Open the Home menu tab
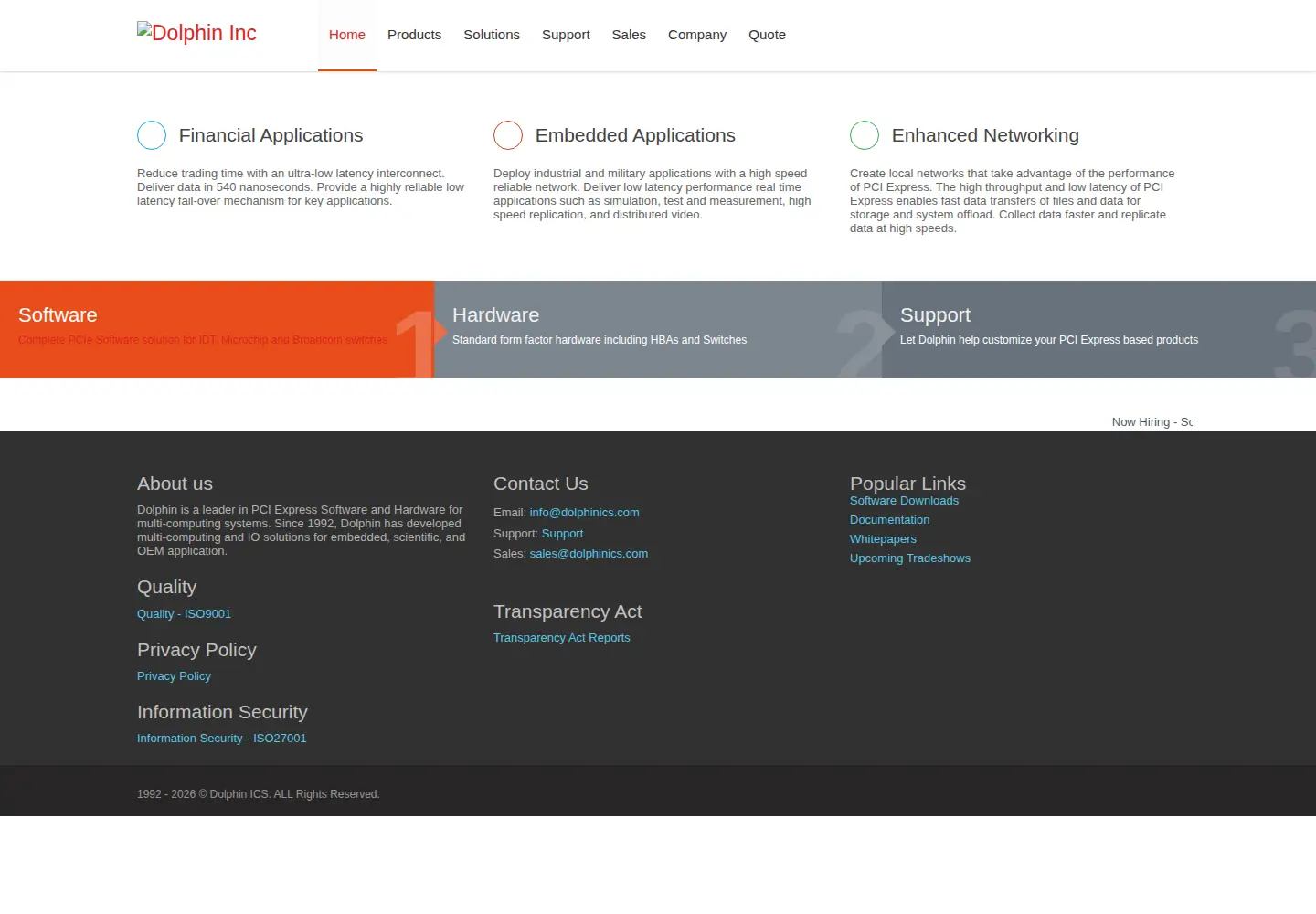1316x914 pixels. 347,35
